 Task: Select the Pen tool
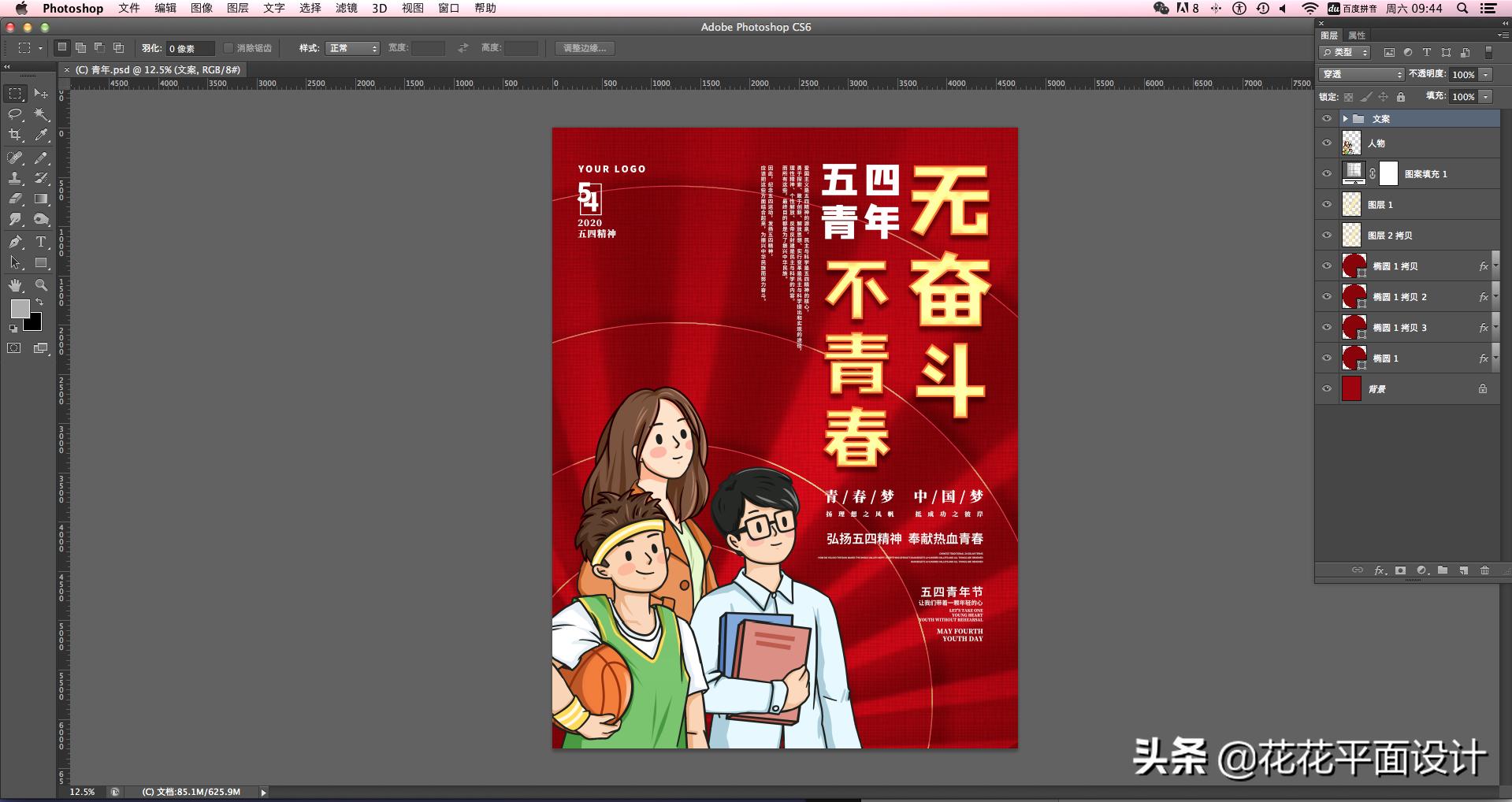coord(15,240)
